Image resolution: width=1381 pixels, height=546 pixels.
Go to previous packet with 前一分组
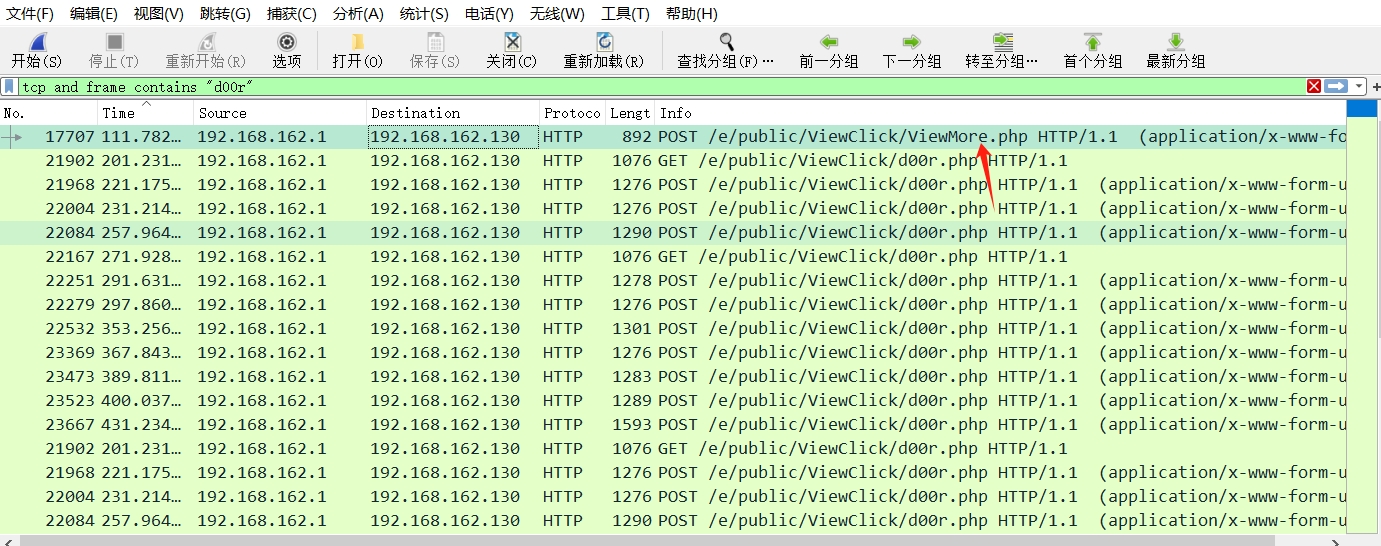pos(829,42)
